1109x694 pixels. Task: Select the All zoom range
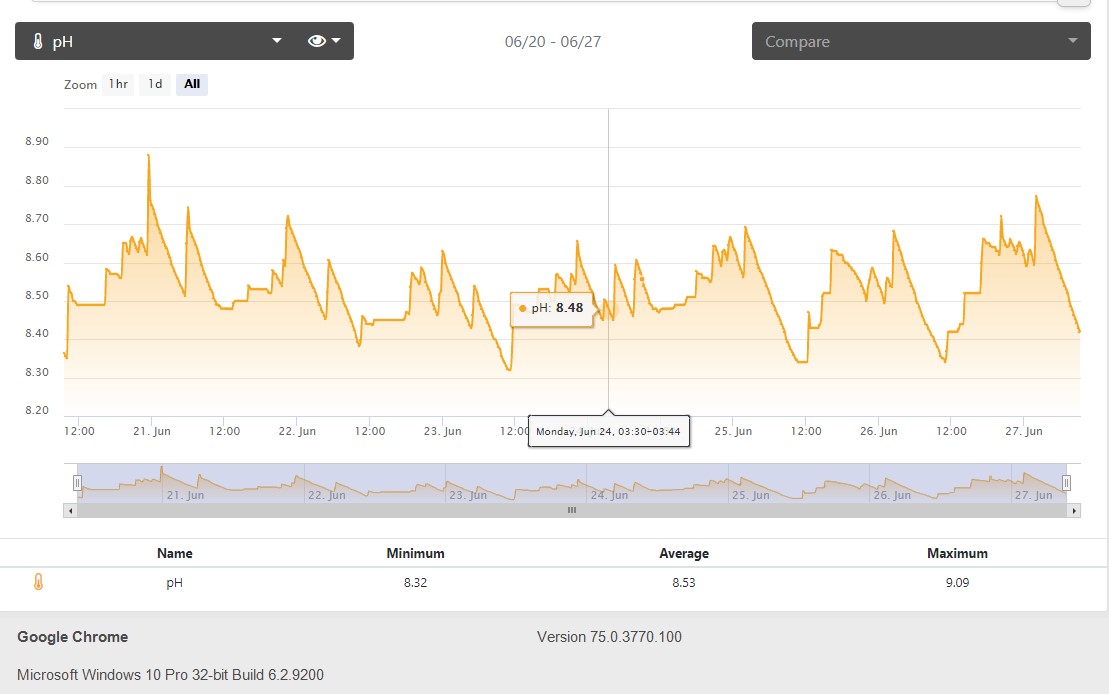[192, 84]
